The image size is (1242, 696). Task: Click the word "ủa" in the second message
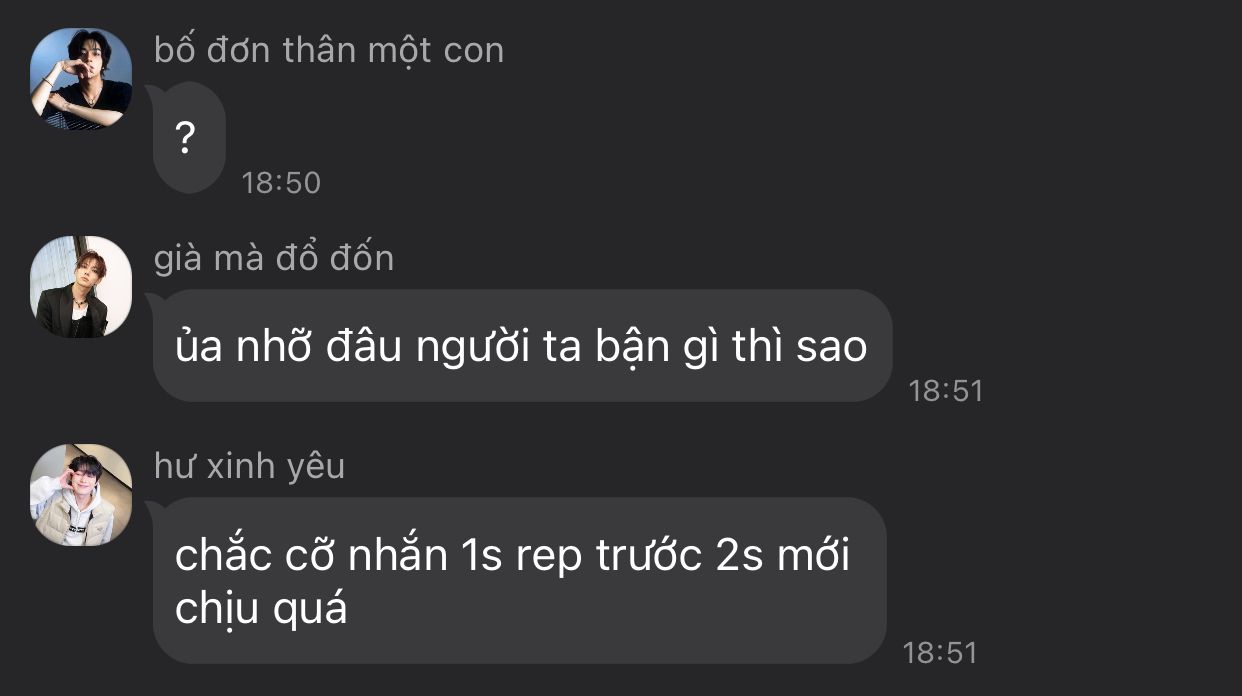pyautogui.click(x=199, y=346)
